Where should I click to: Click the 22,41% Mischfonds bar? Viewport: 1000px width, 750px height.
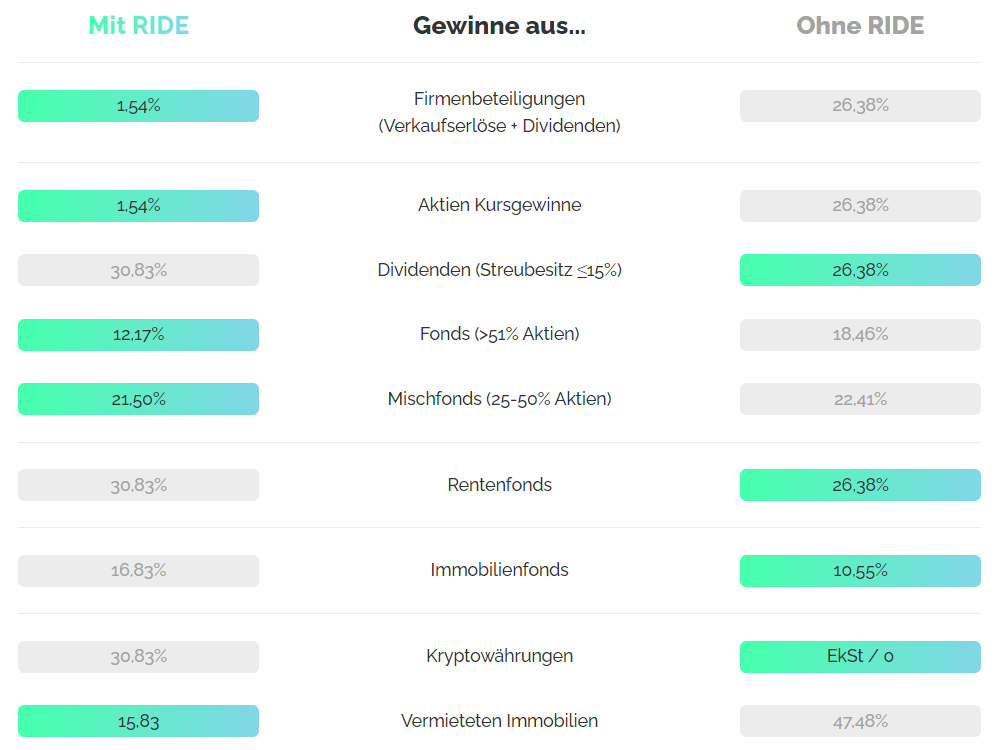pyautogui.click(x=860, y=399)
